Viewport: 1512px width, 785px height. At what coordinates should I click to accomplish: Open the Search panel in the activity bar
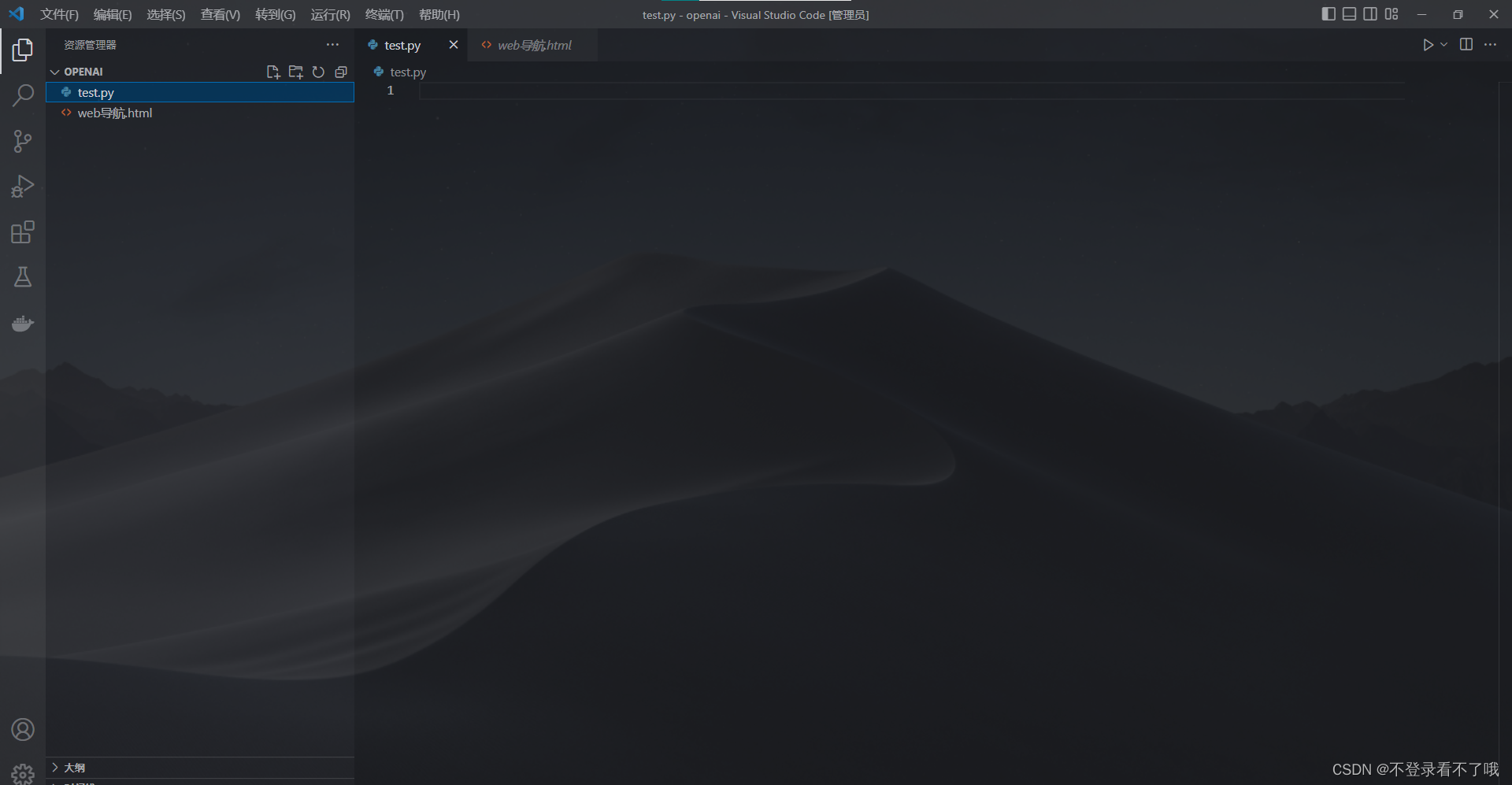pos(23,94)
